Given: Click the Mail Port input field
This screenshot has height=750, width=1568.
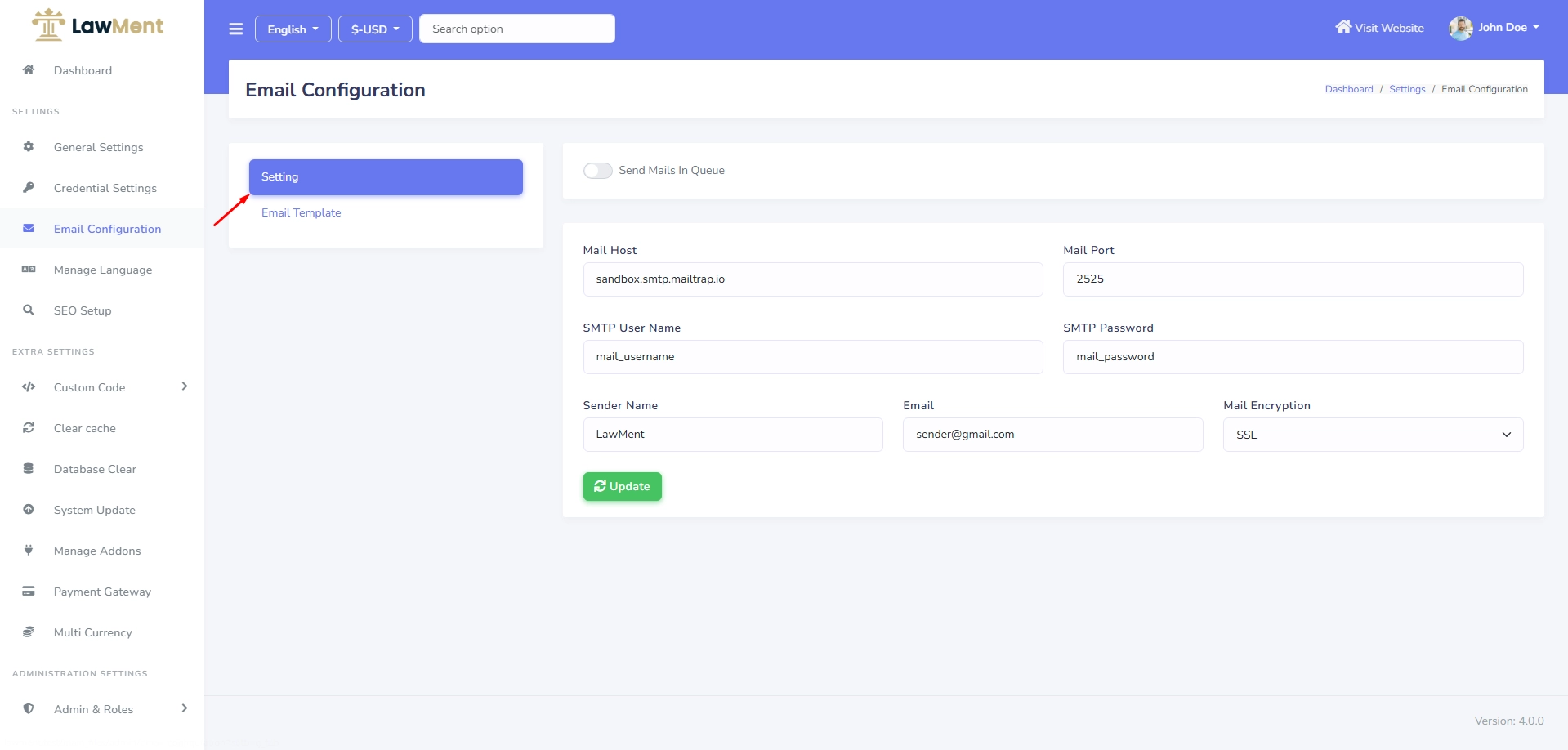Looking at the screenshot, I should click(1293, 279).
